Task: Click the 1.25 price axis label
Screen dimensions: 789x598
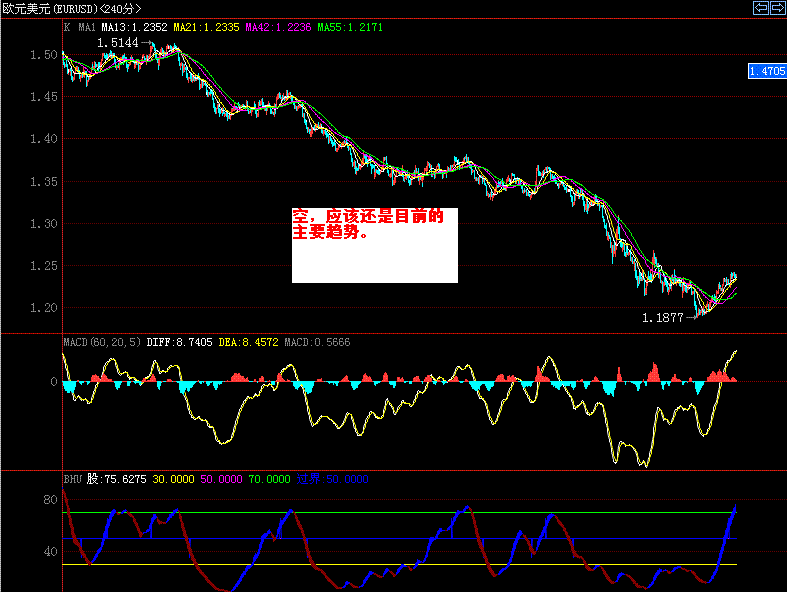Action: click(44, 266)
